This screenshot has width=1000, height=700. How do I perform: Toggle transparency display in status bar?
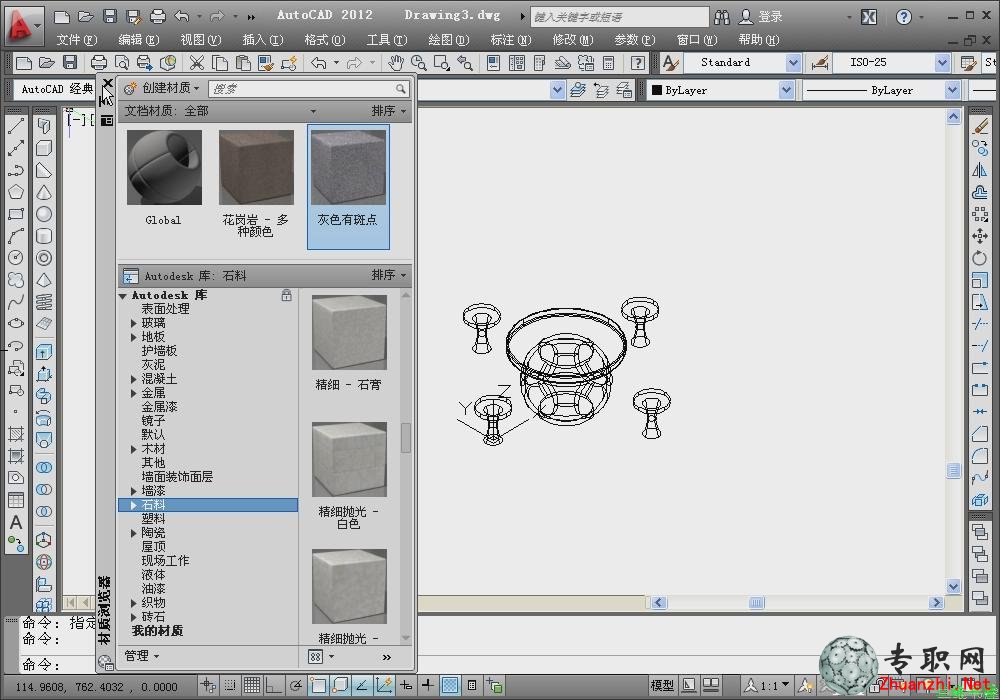(450, 685)
